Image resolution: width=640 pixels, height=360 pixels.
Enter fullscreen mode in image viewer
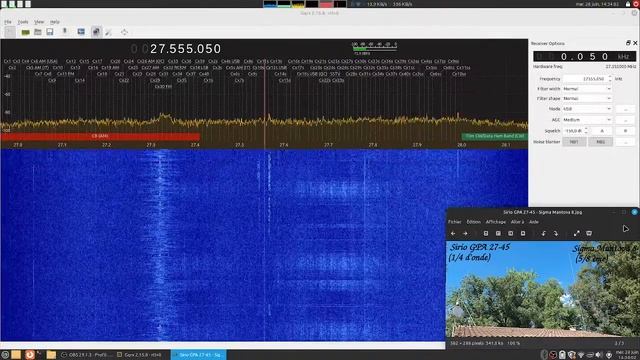point(576,233)
